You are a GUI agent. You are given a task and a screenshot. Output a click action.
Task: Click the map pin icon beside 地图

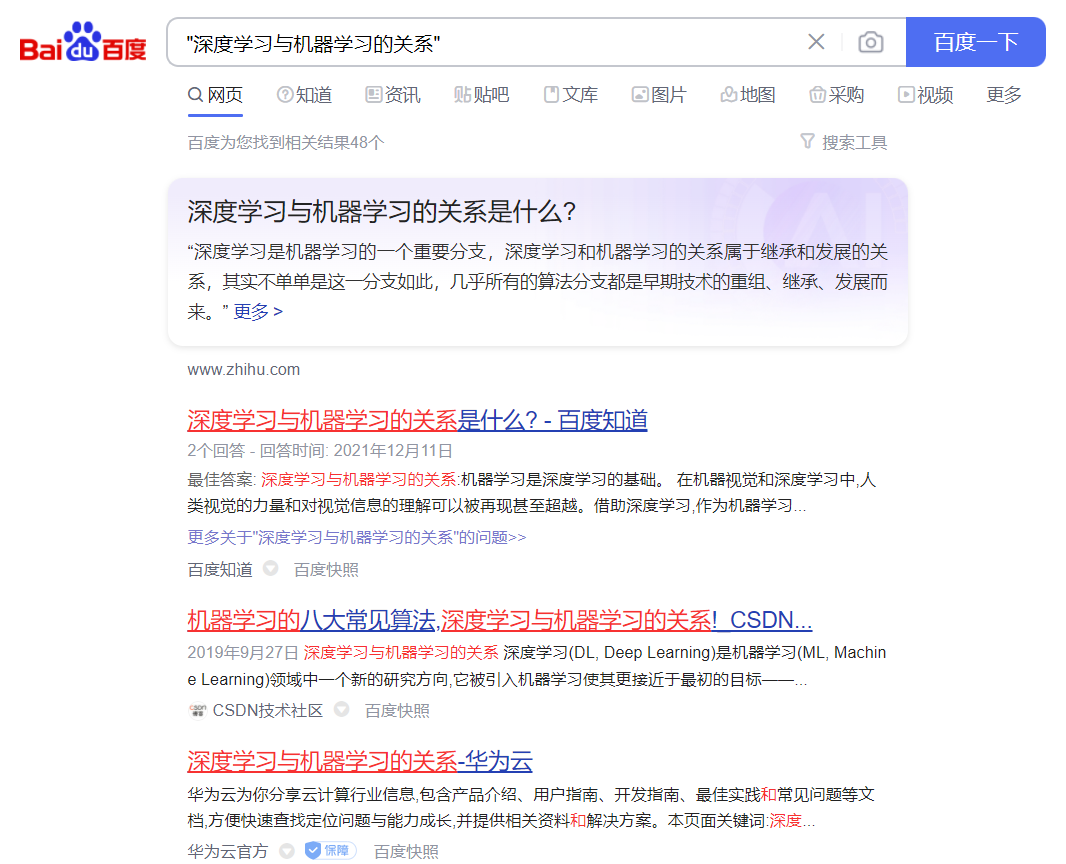pyautogui.click(x=728, y=94)
